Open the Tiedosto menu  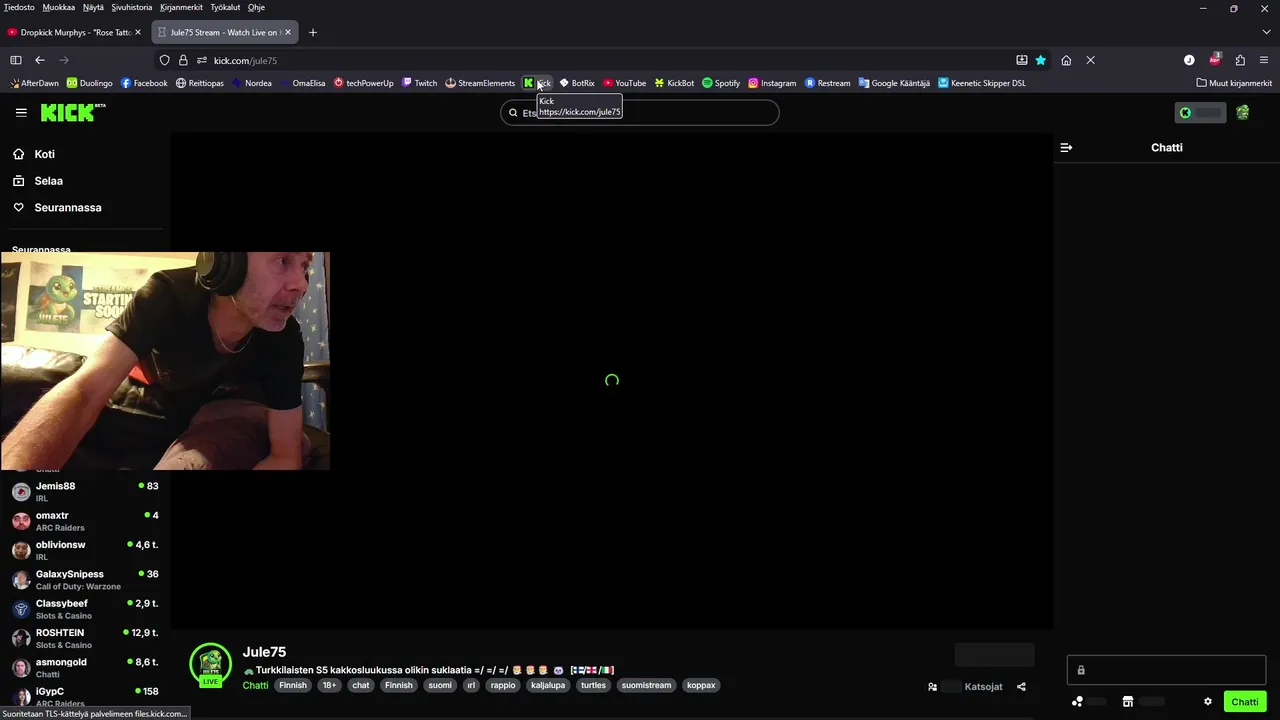[x=19, y=7]
